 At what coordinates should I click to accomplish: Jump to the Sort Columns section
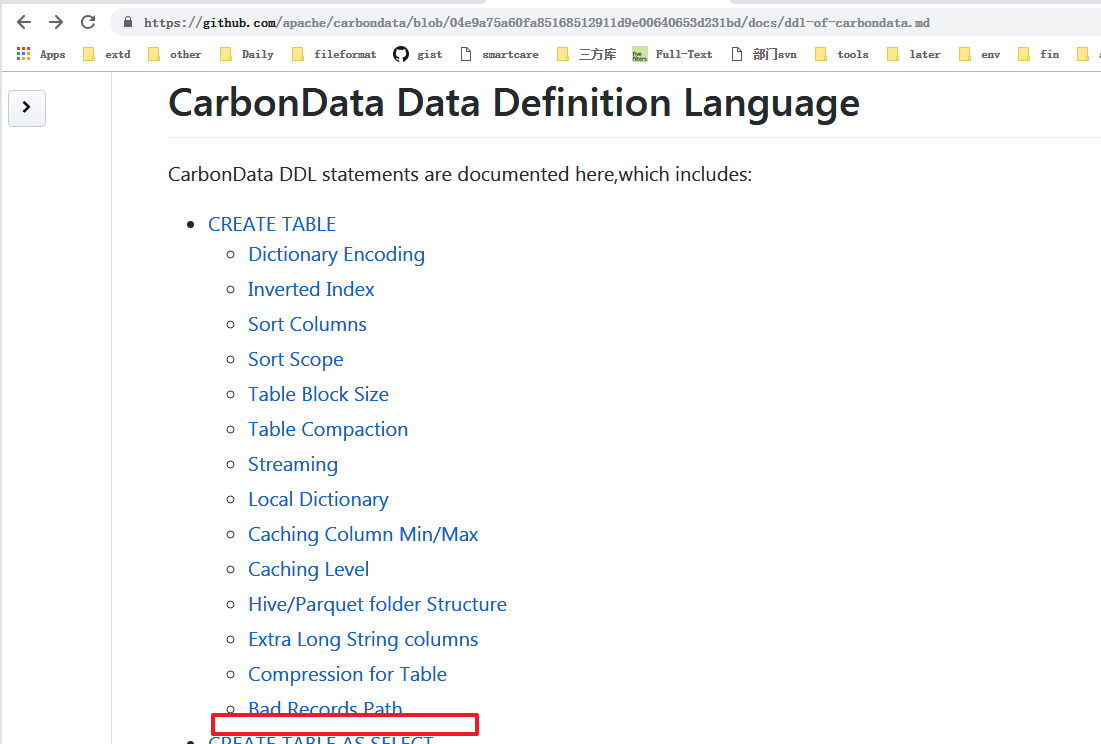[307, 324]
